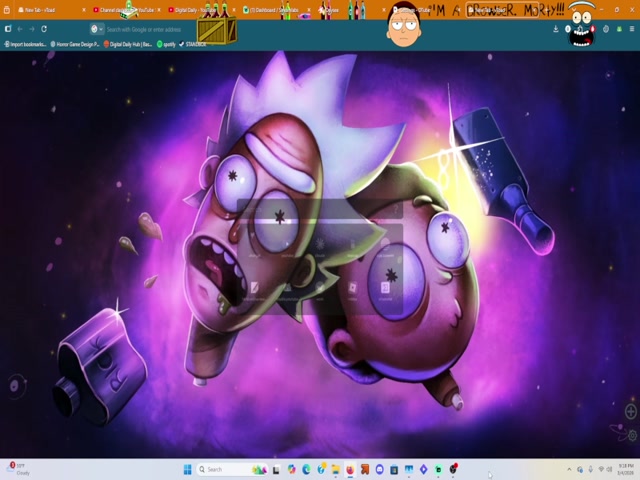Open new tab page settings gear
The height and width of the screenshot is (480, 640).
(633, 435)
